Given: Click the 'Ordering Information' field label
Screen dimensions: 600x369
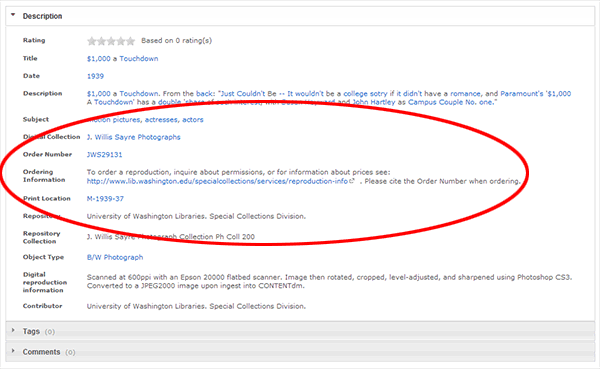Looking at the screenshot, I should tap(44, 176).
